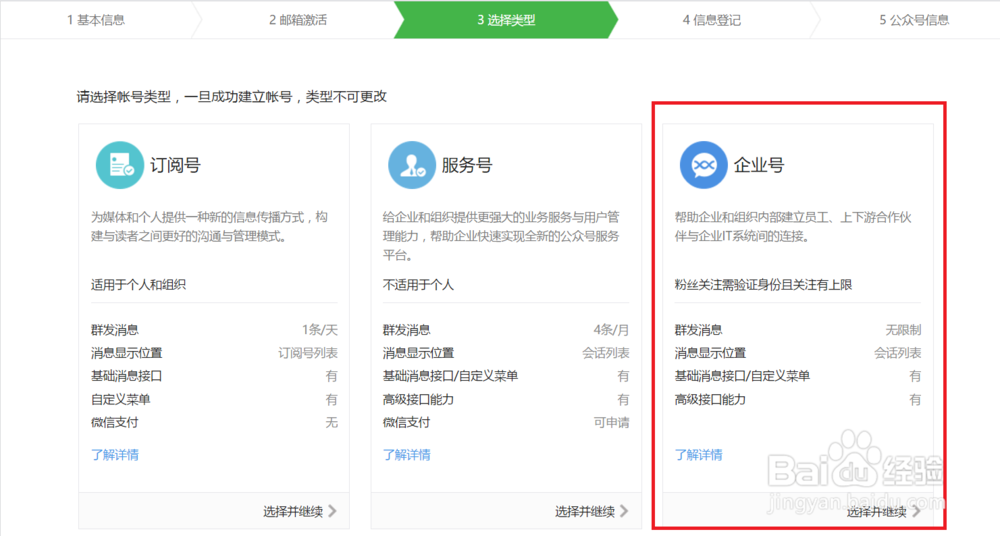Viewport: 1000px width, 536px height.
Task: Open 了解详情 link in 企业号 card
Action: pyautogui.click(x=699, y=455)
